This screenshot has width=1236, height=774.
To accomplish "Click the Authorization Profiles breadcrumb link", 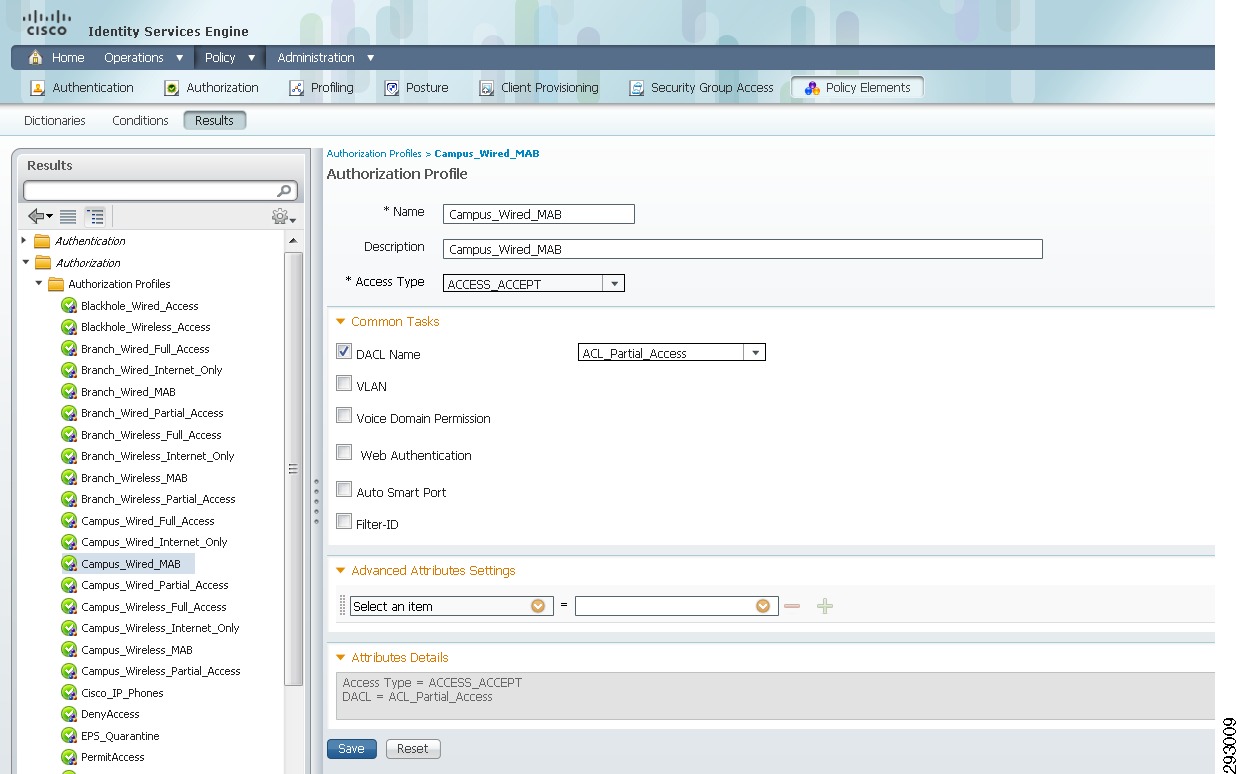I will point(374,154).
